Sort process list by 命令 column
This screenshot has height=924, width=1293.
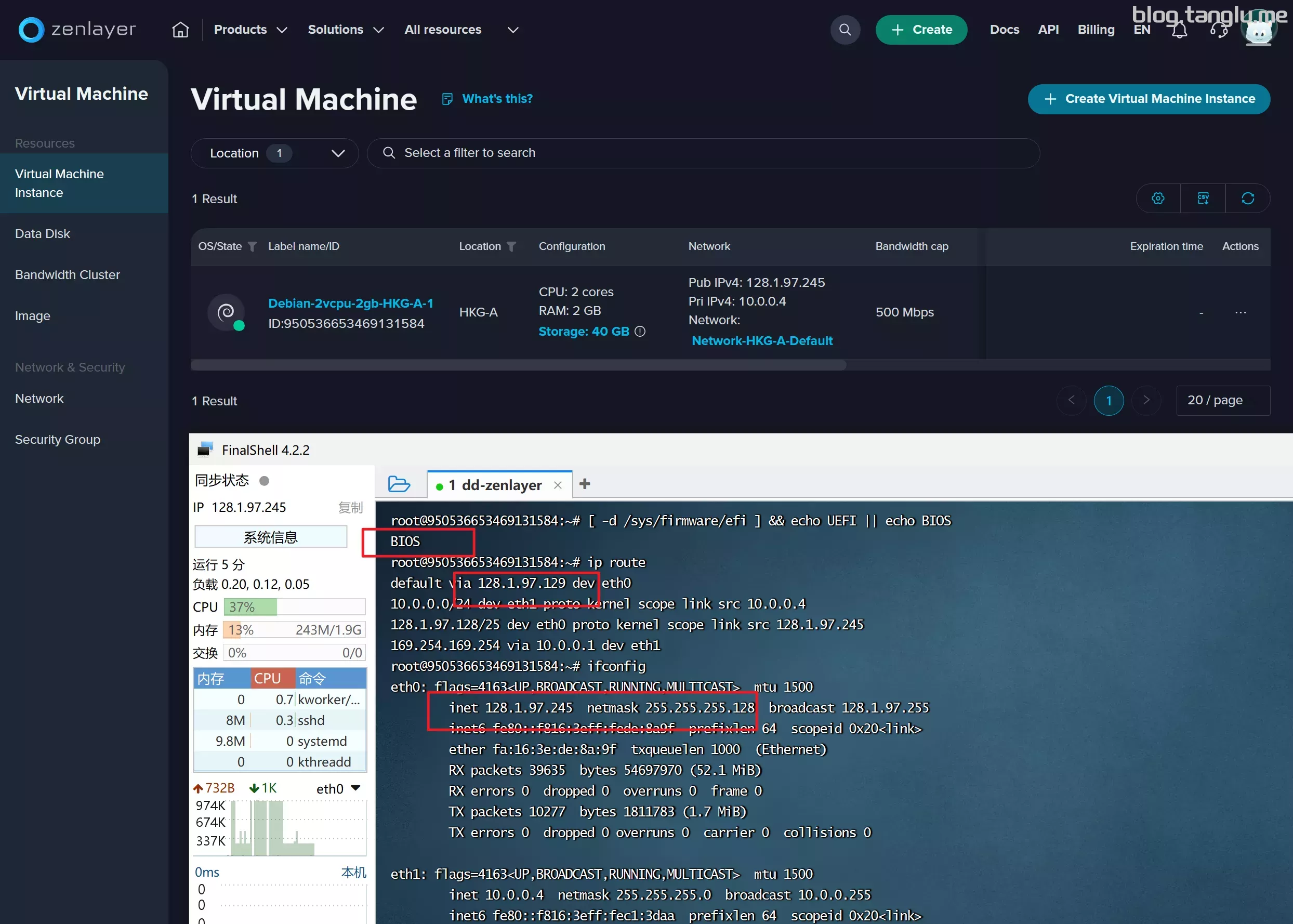pos(331,678)
